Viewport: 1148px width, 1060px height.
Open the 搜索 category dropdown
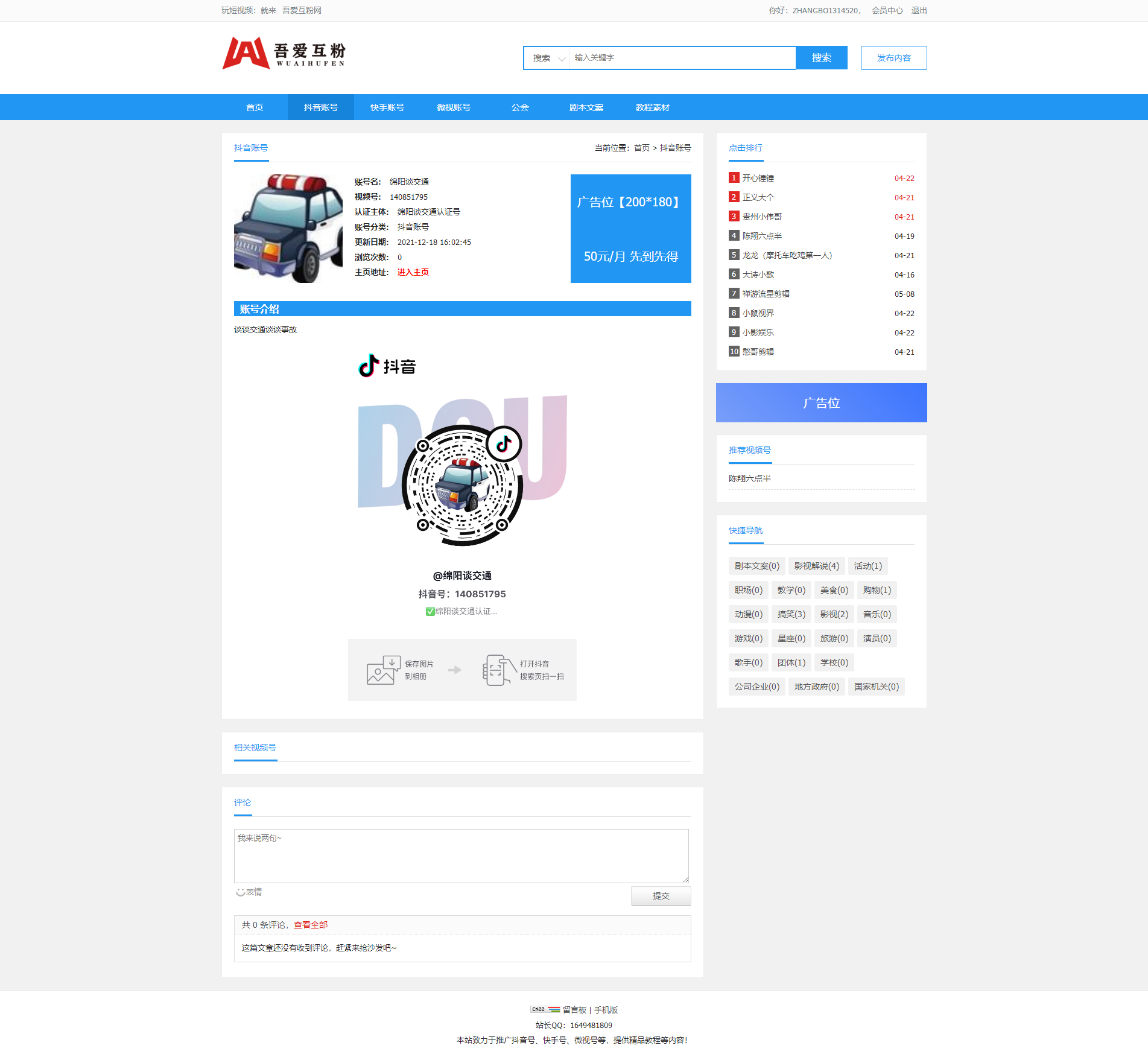point(547,58)
